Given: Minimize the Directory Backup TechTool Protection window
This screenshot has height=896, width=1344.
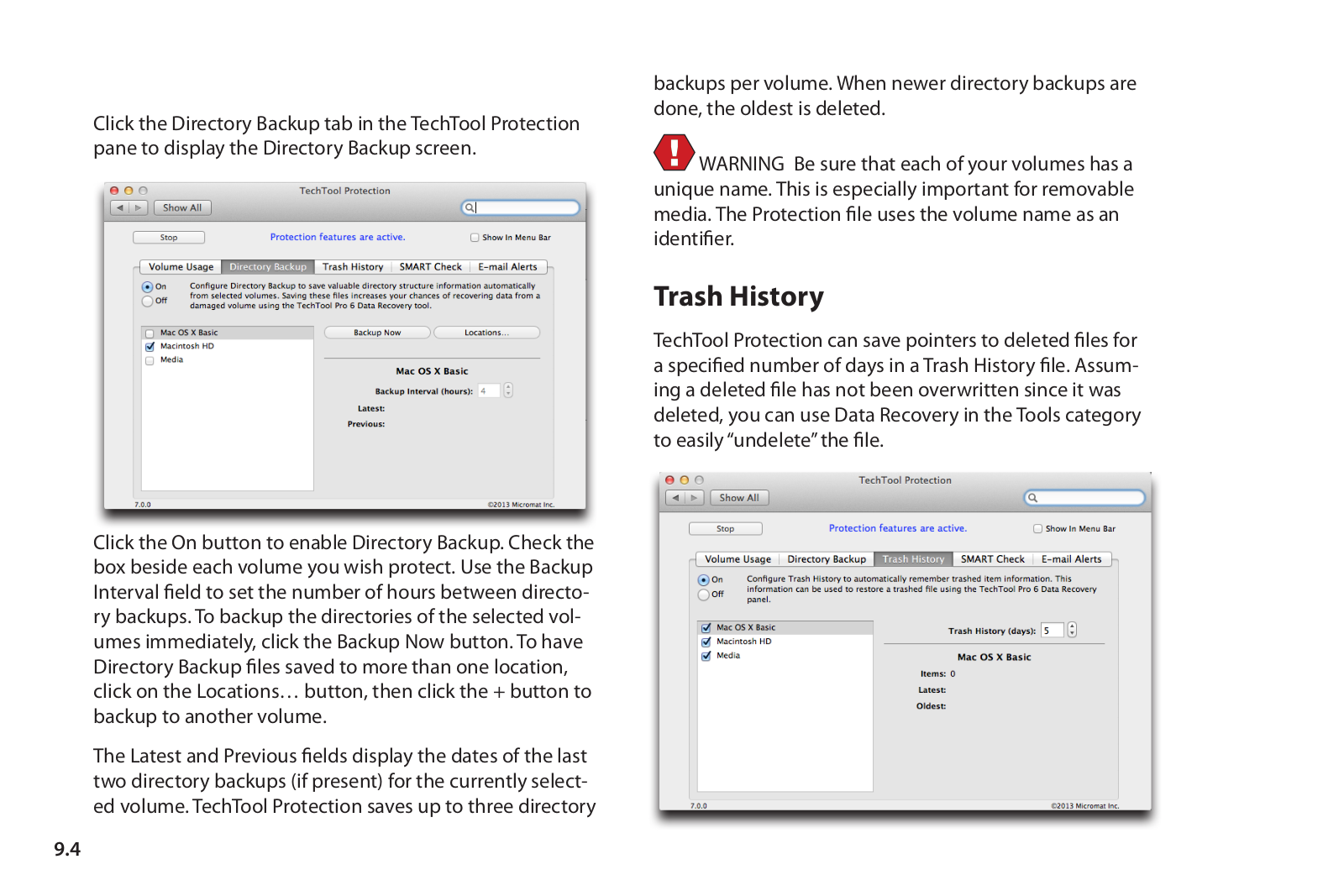Looking at the screenshot, I should point(129,191).
